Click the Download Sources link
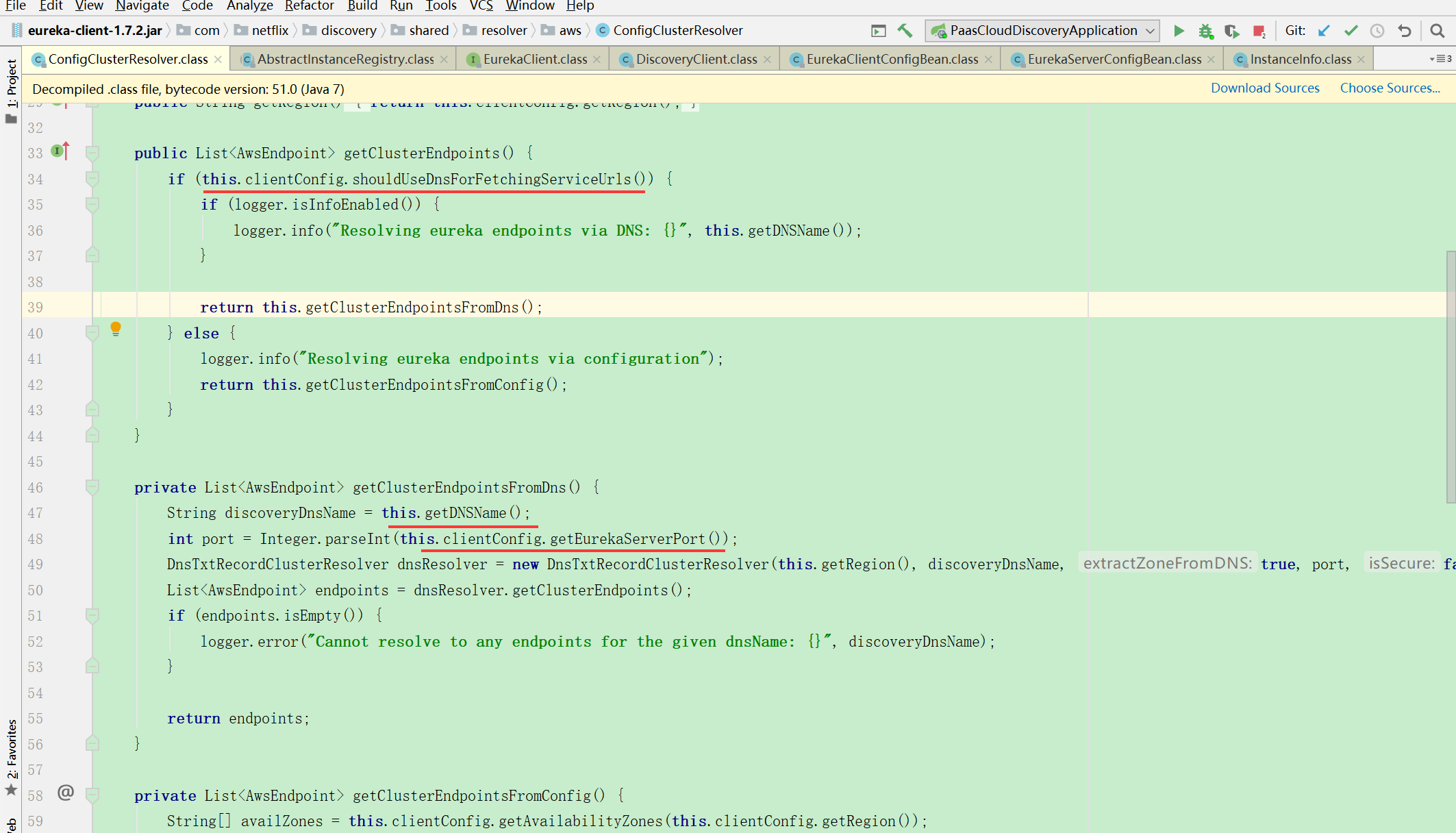The height and width of the screenshot is (833, 1456). [1264, 88]
